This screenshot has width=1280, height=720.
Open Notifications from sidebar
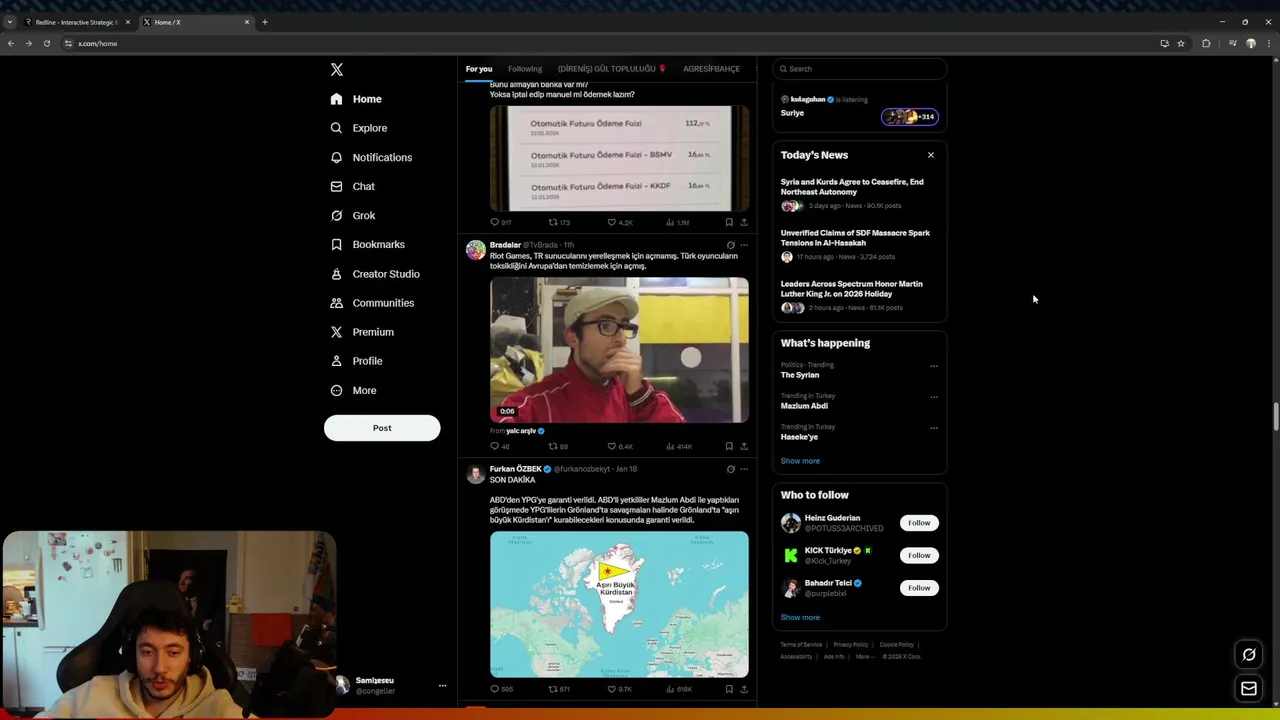click(371, 157)
